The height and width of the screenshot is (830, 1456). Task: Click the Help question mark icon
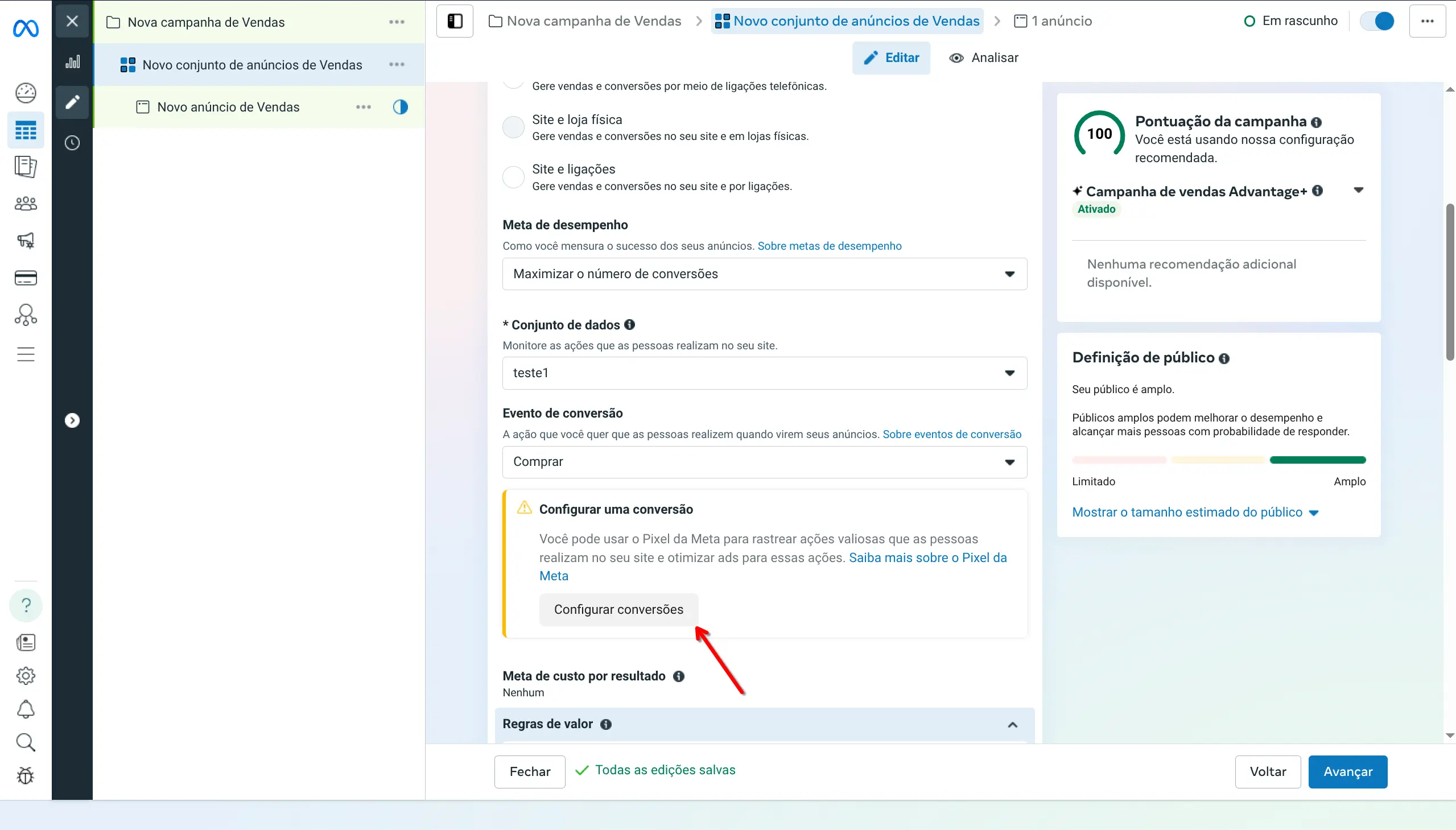click(26, 605)
